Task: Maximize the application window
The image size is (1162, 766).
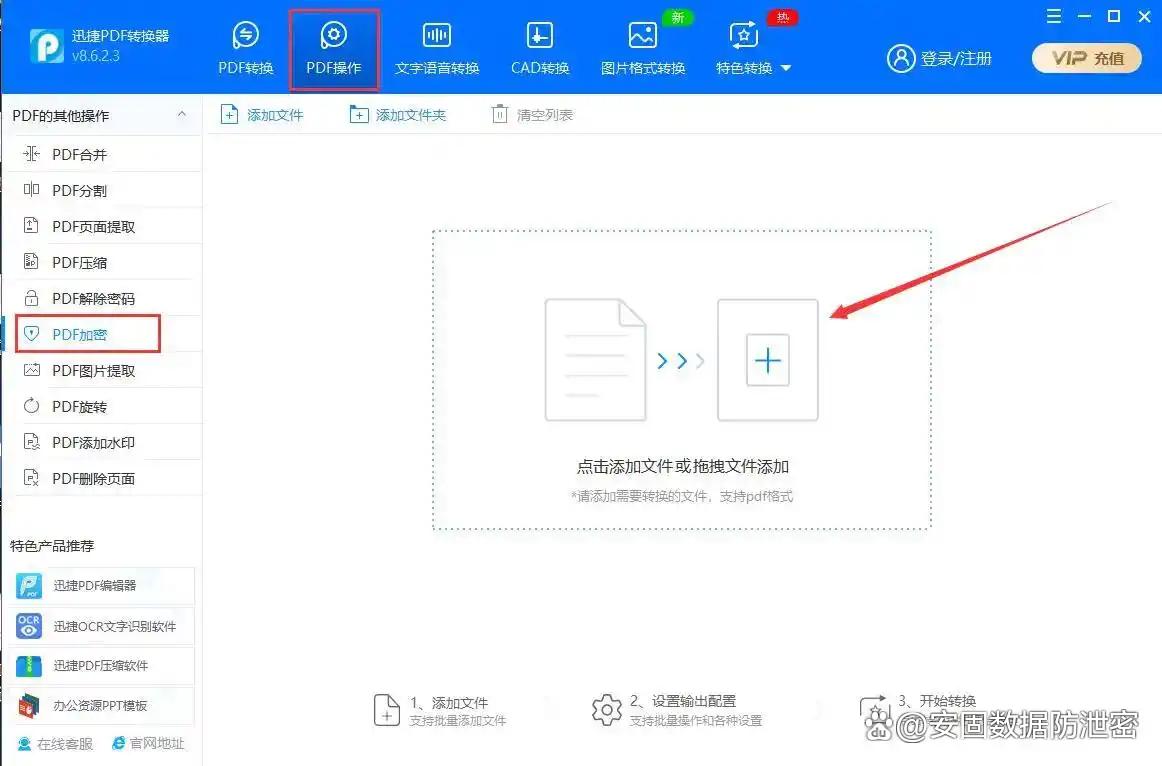Action: (1113, 16)
